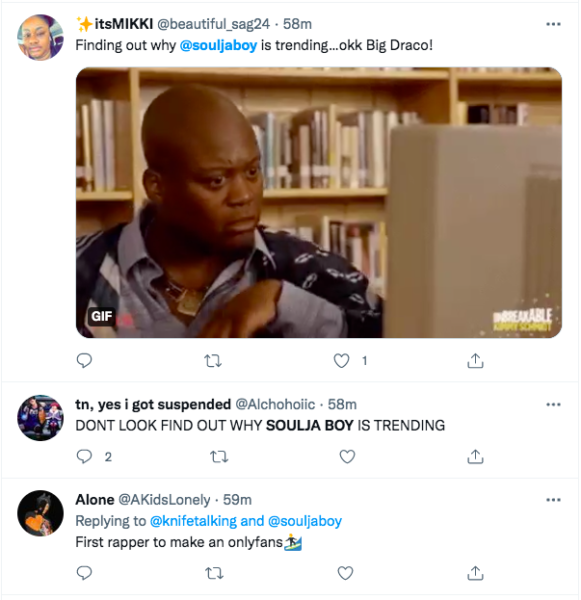Like itsMIKKI's tweet with GIF

click(x=341, y=361)
